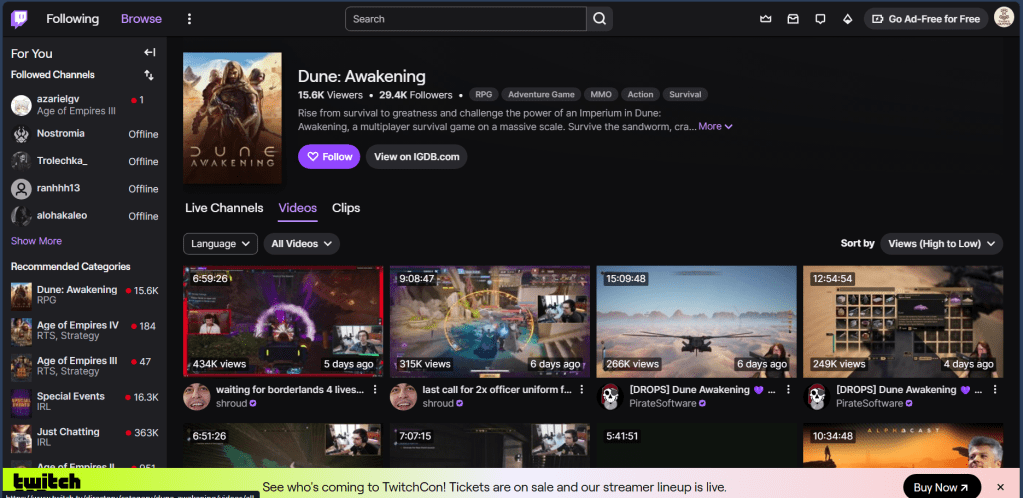Collapse the For You sidebar
The width and height of the screenshot is (1023, 498).
coord(149,53)
